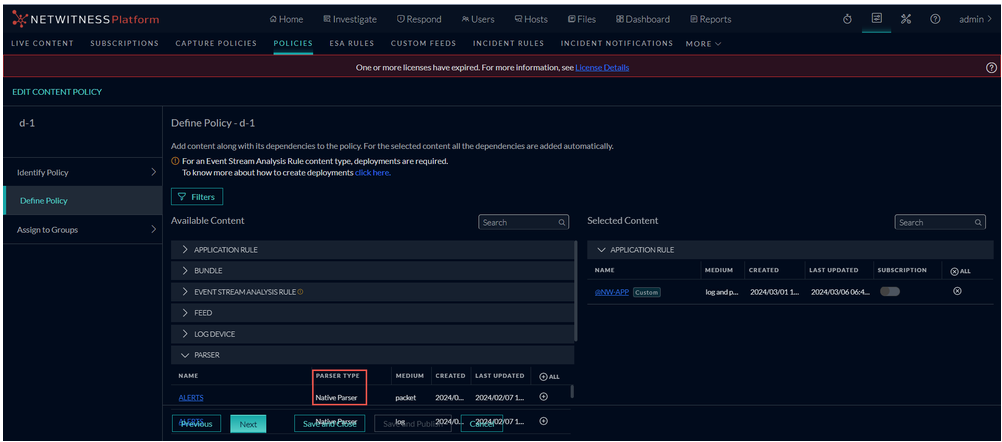Open the packet ALERTS parser link
This screenshot has height=442, width=1002.
click(x=191, y=397)
